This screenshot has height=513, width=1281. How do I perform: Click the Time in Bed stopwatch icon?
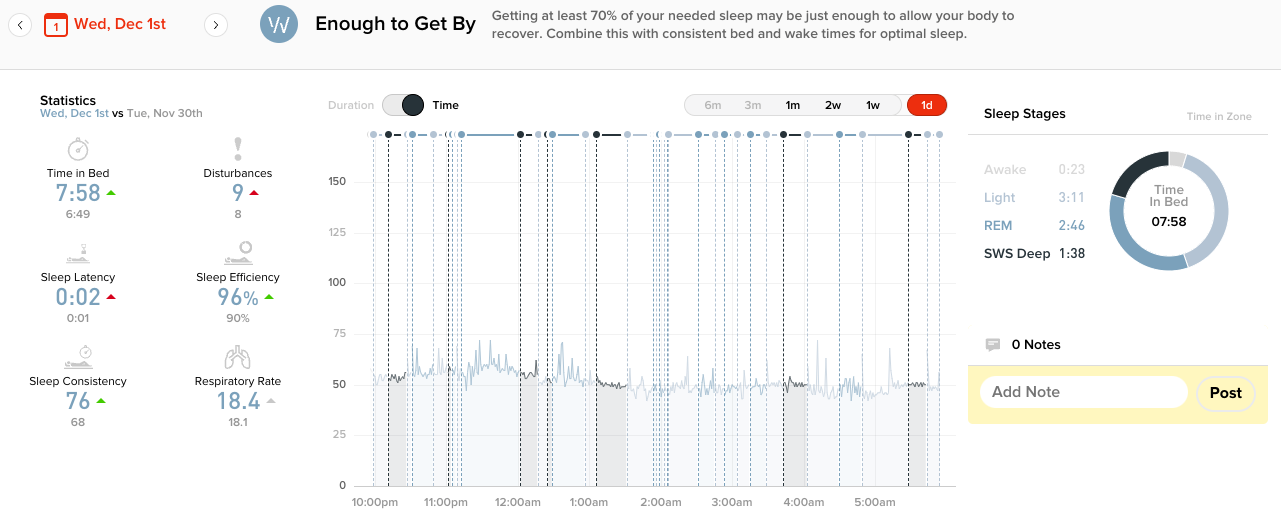(78, 149)
